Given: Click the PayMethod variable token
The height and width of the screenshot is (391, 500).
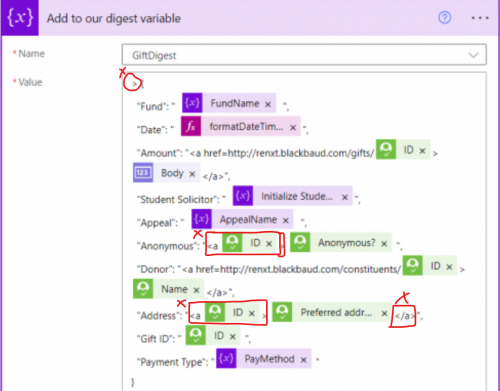Looking at the screenshot, I should (x=263, y=359).
